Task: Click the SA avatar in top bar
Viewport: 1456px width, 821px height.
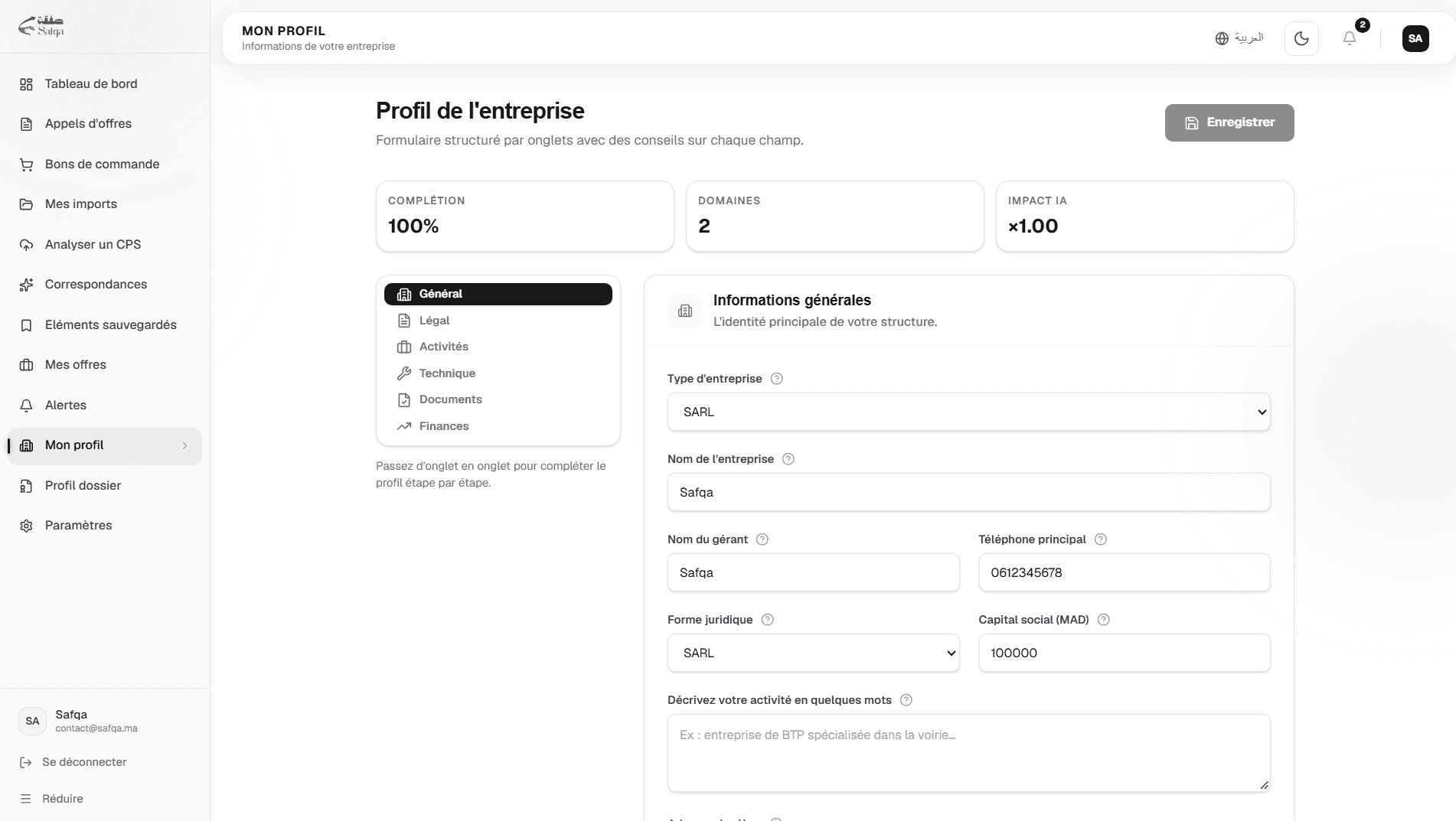Action: point(1415,38)
